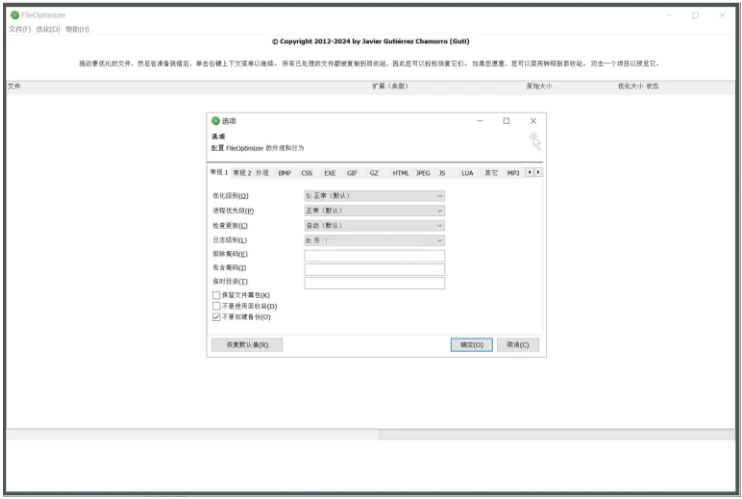Minimize the 选项 dialog window
The width and height of the screenshot is (742, 499).
480,121
